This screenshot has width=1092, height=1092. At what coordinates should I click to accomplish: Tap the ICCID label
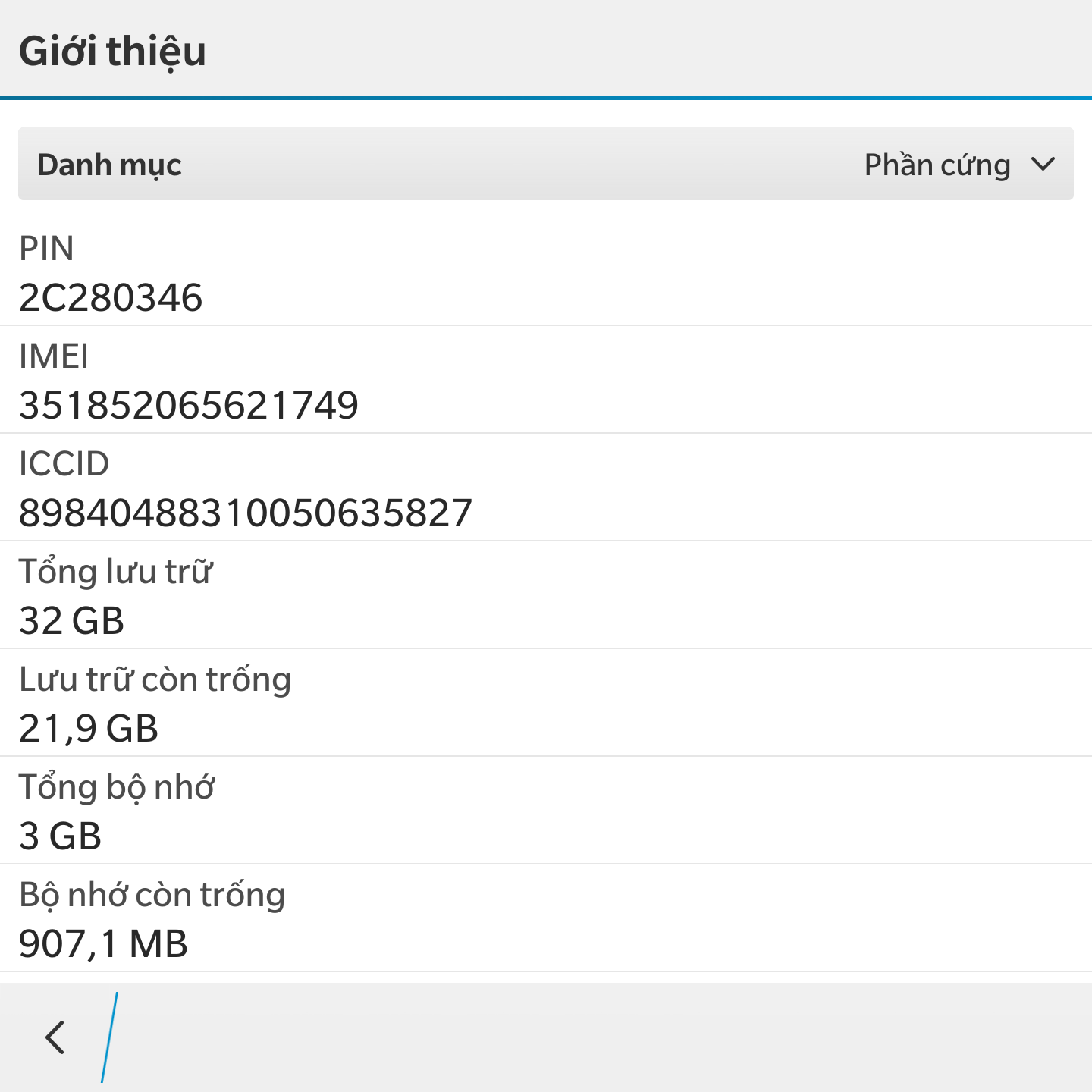(64, 464)
